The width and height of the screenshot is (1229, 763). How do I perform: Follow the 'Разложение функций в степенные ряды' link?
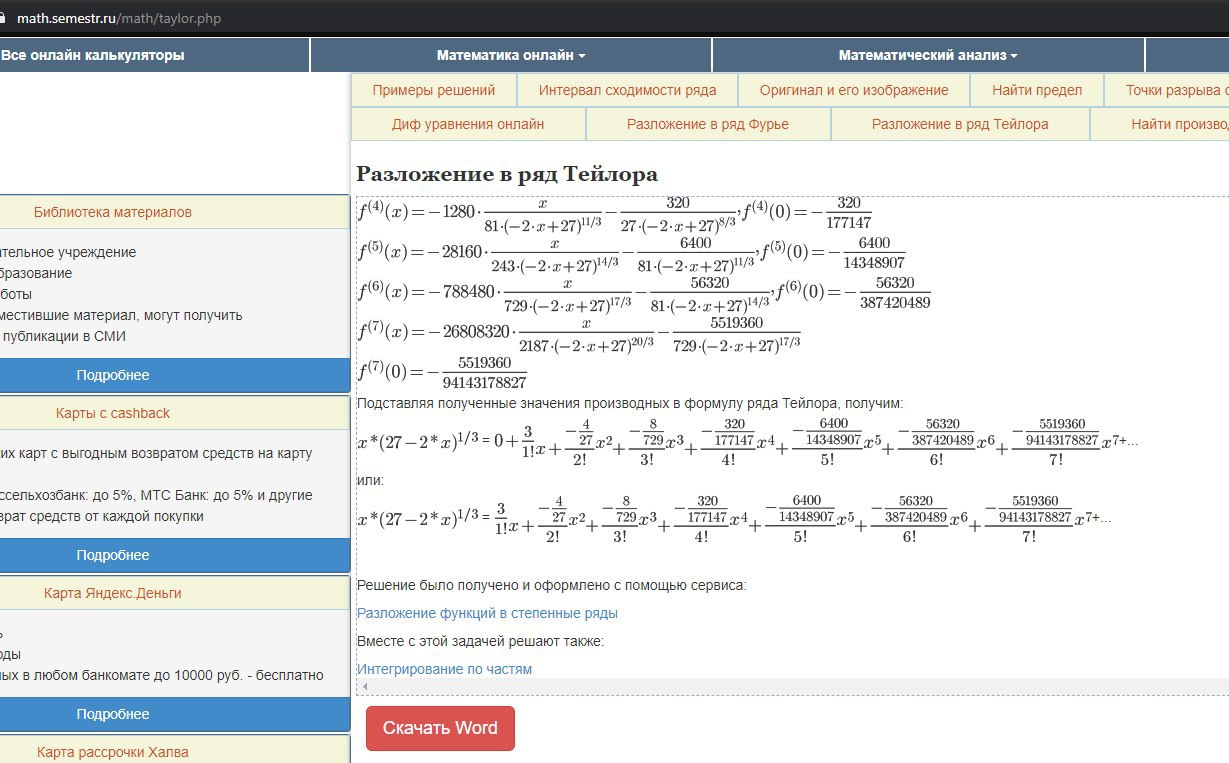pyautogui.click(x=487, y=613)
